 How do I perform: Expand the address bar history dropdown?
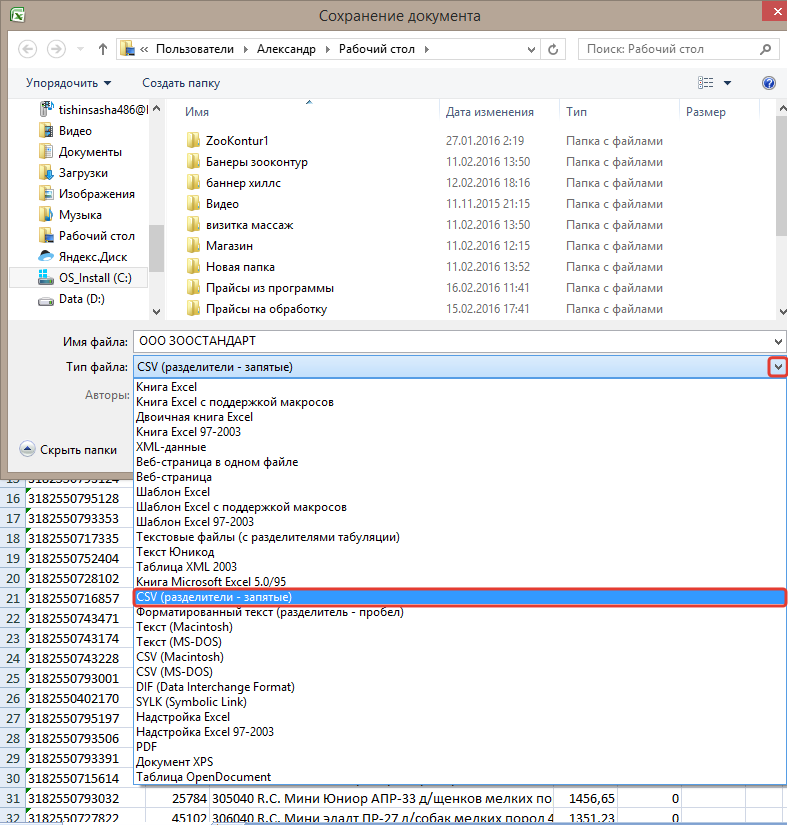tap(531, 49)
